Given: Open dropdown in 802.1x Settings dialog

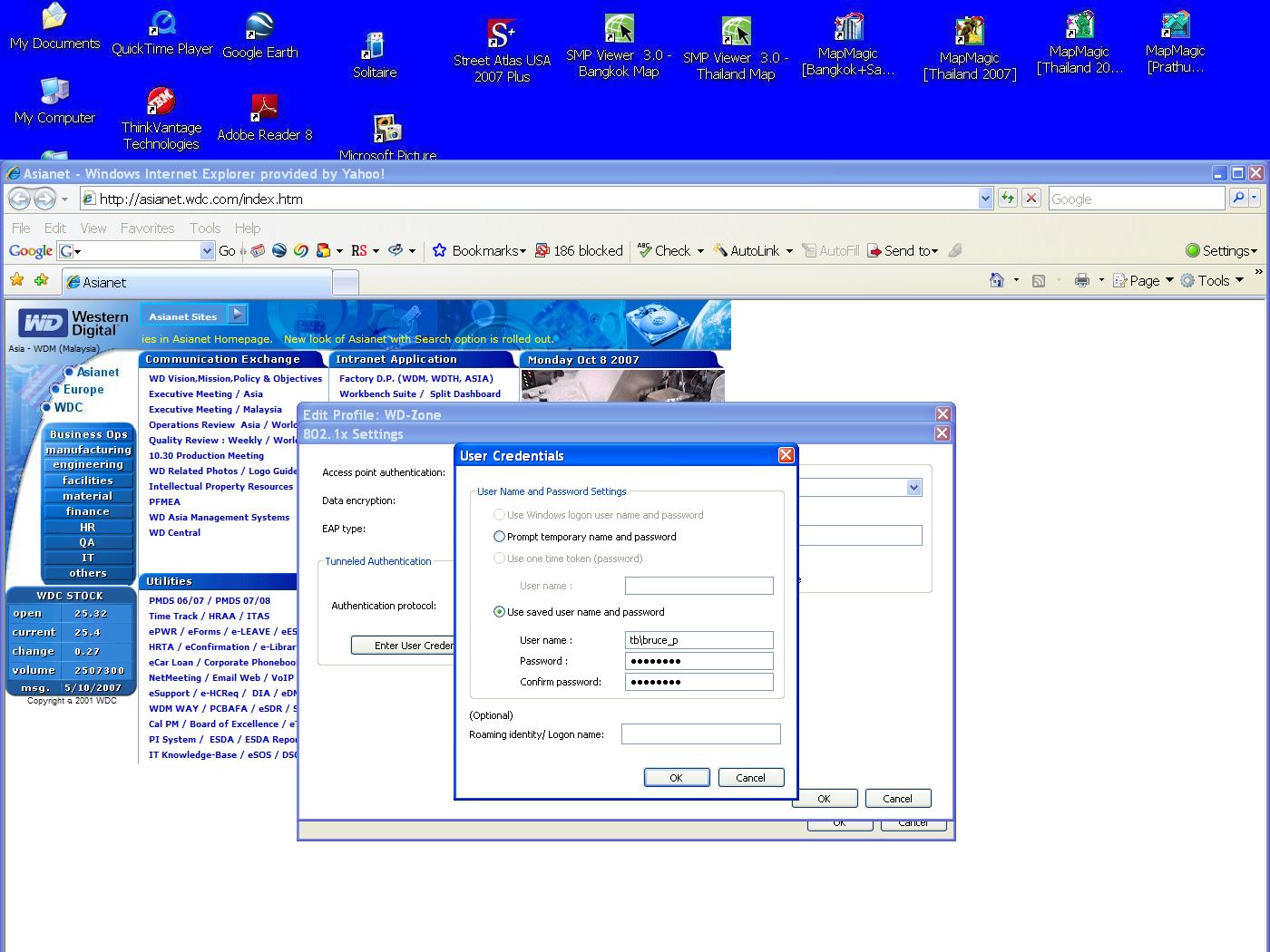Looking at the screenshot, I should coord(913,488).
